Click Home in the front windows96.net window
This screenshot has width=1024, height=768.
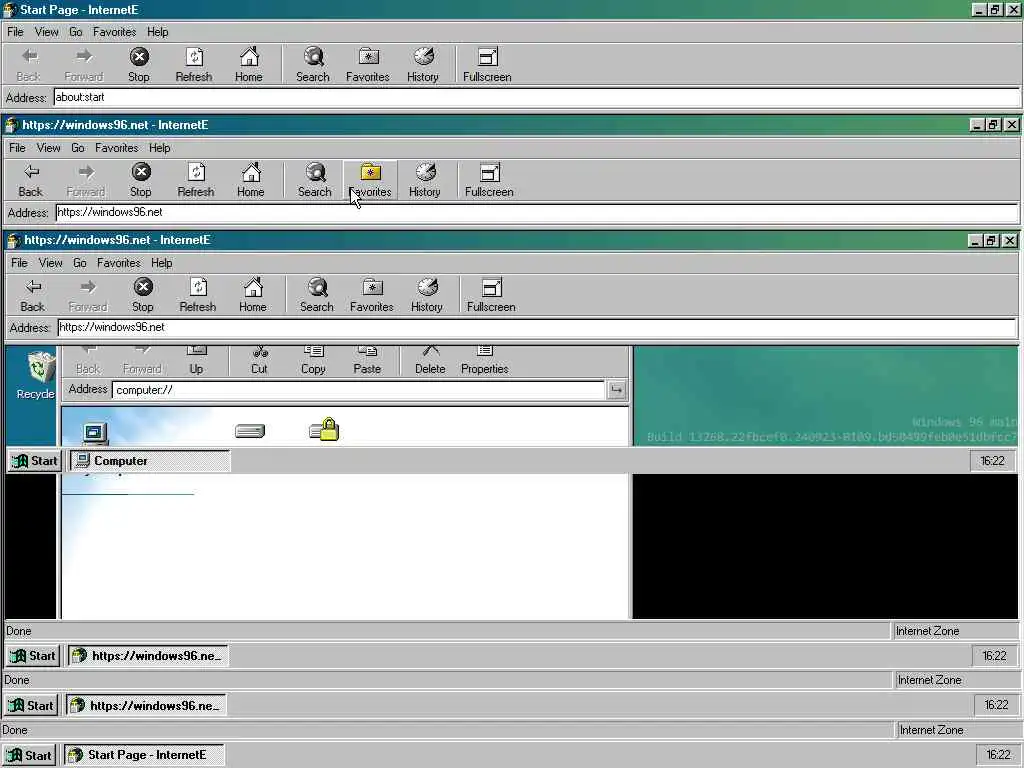point(253,295)
